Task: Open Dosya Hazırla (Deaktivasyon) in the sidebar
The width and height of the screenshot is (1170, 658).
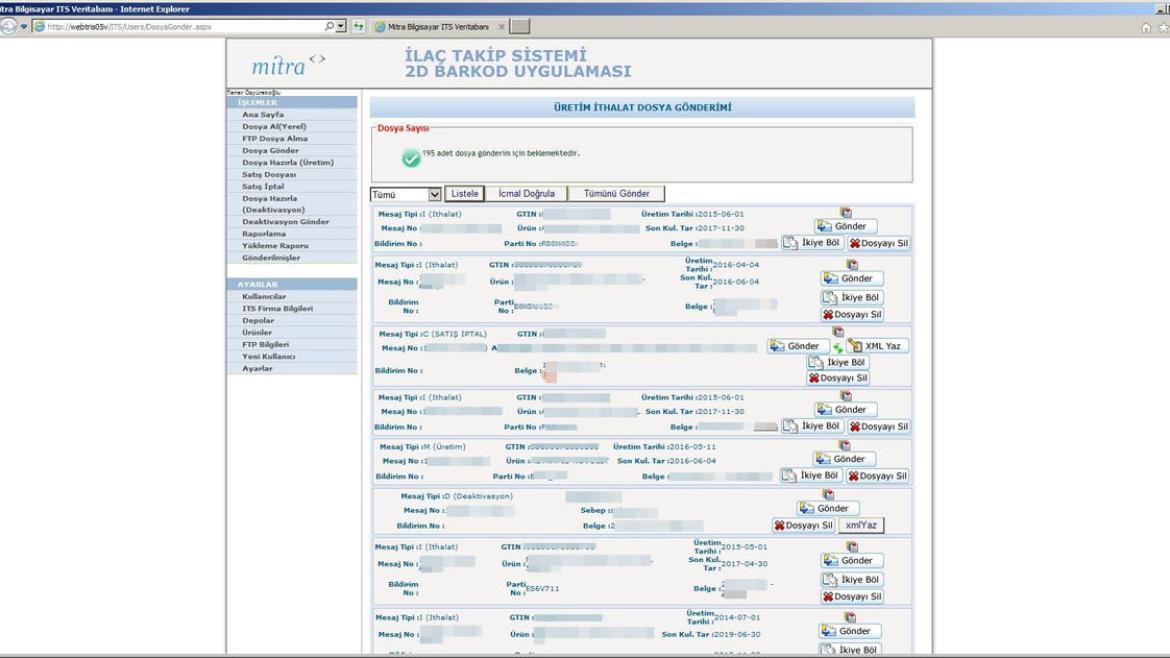Action: coord(273,204)
